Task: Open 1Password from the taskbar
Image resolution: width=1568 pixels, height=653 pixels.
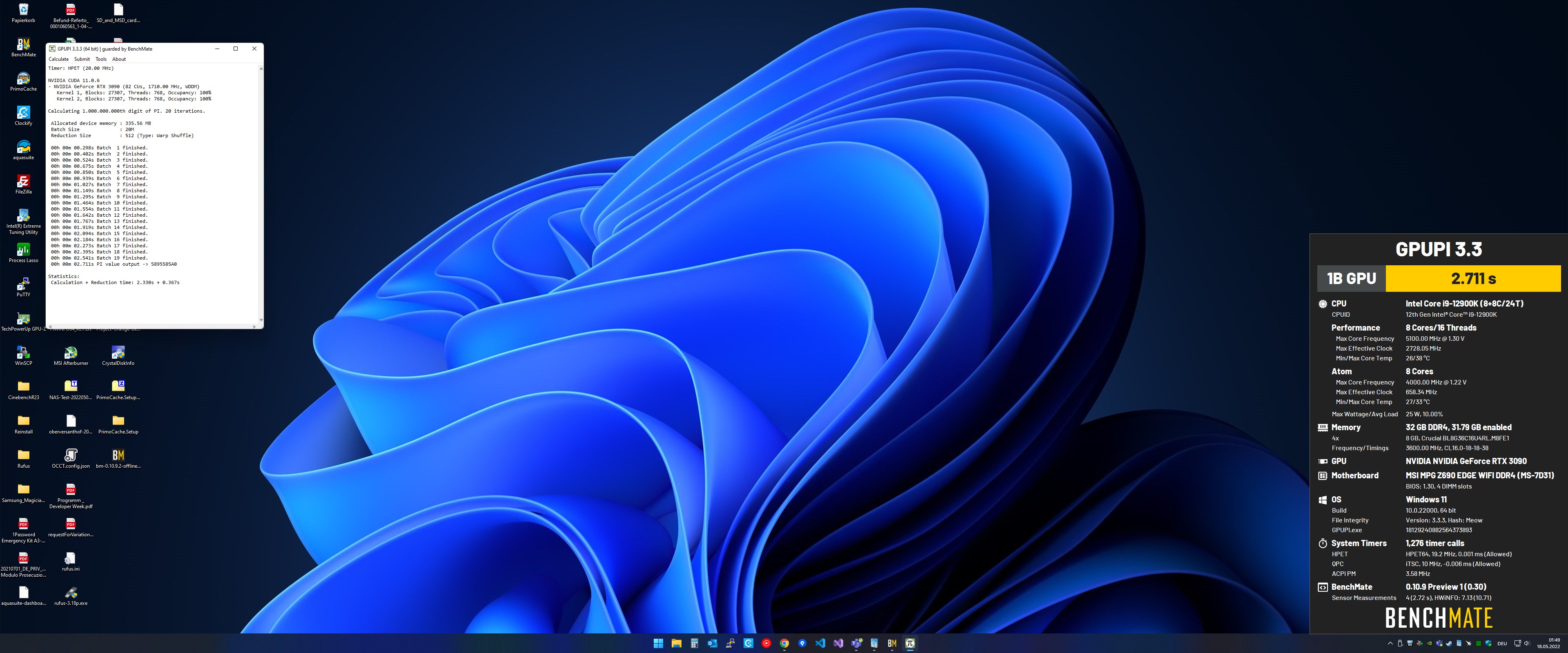Action: pos(802,643)
